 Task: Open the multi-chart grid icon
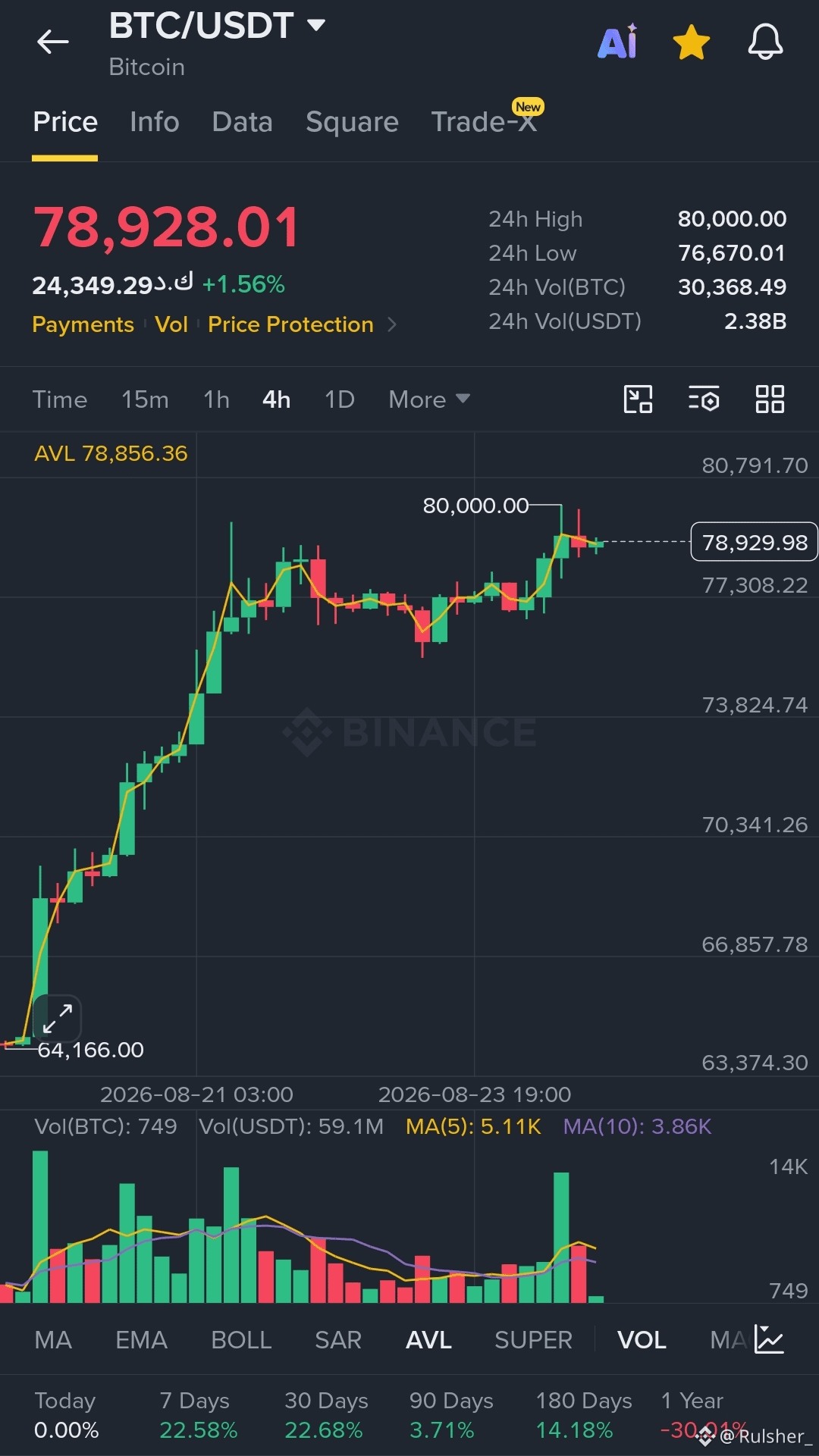click(770, 399)
